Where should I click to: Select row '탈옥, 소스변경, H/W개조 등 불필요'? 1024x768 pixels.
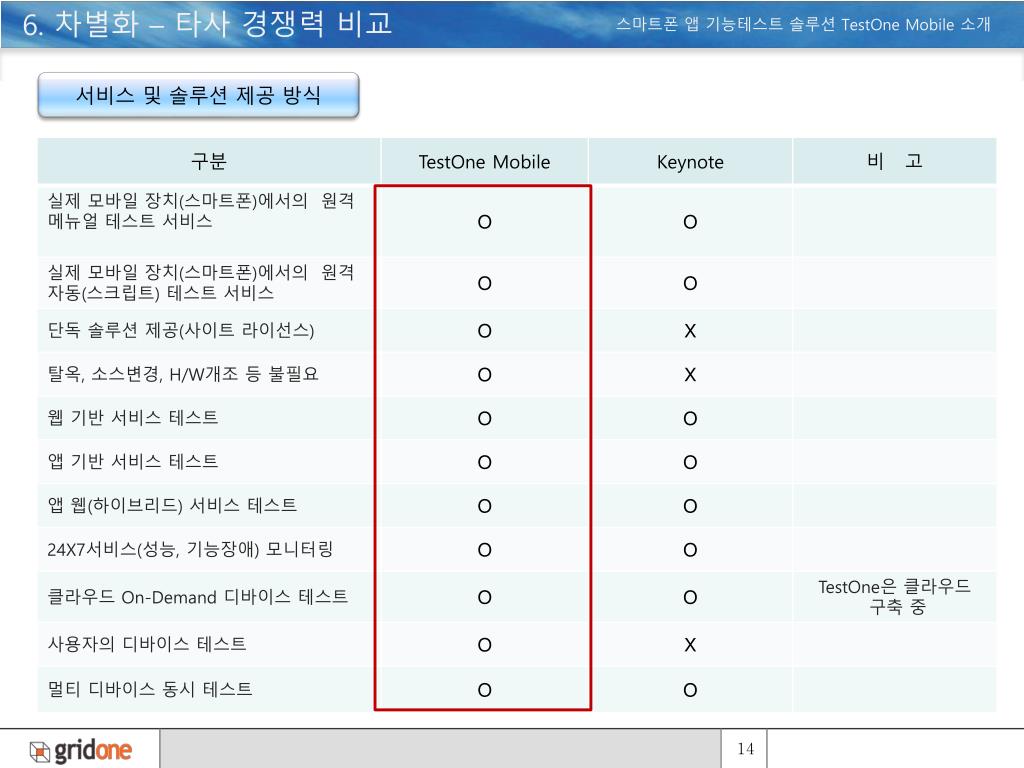coord(517,374)
